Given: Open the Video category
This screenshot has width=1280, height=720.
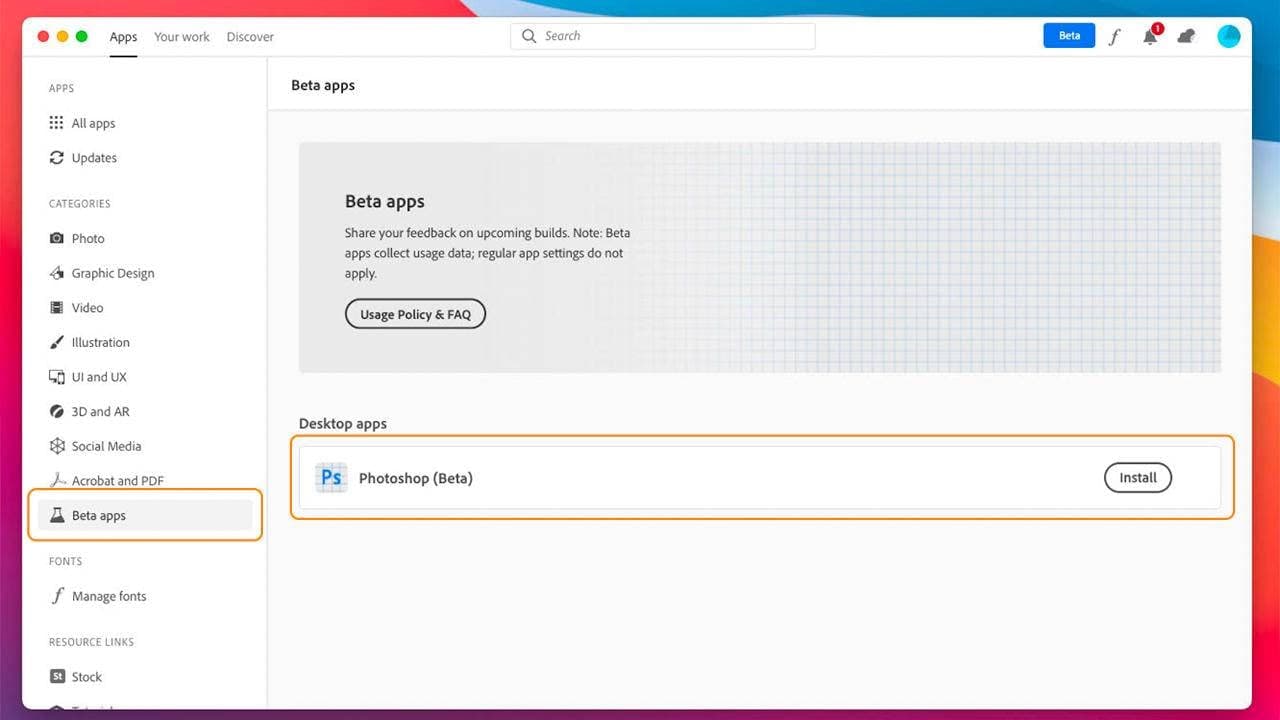Looking at the screenshot, I should [x=87, y=308].
